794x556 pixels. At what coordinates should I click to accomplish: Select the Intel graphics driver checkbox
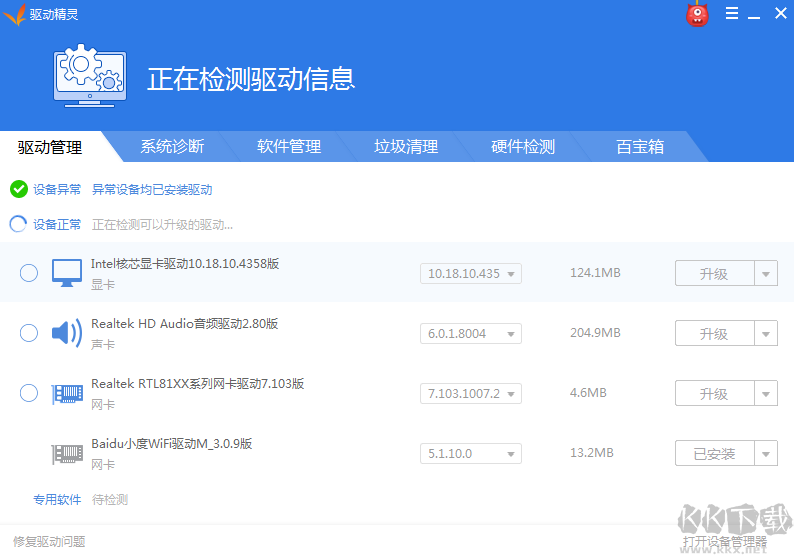(x=29, y=273)
